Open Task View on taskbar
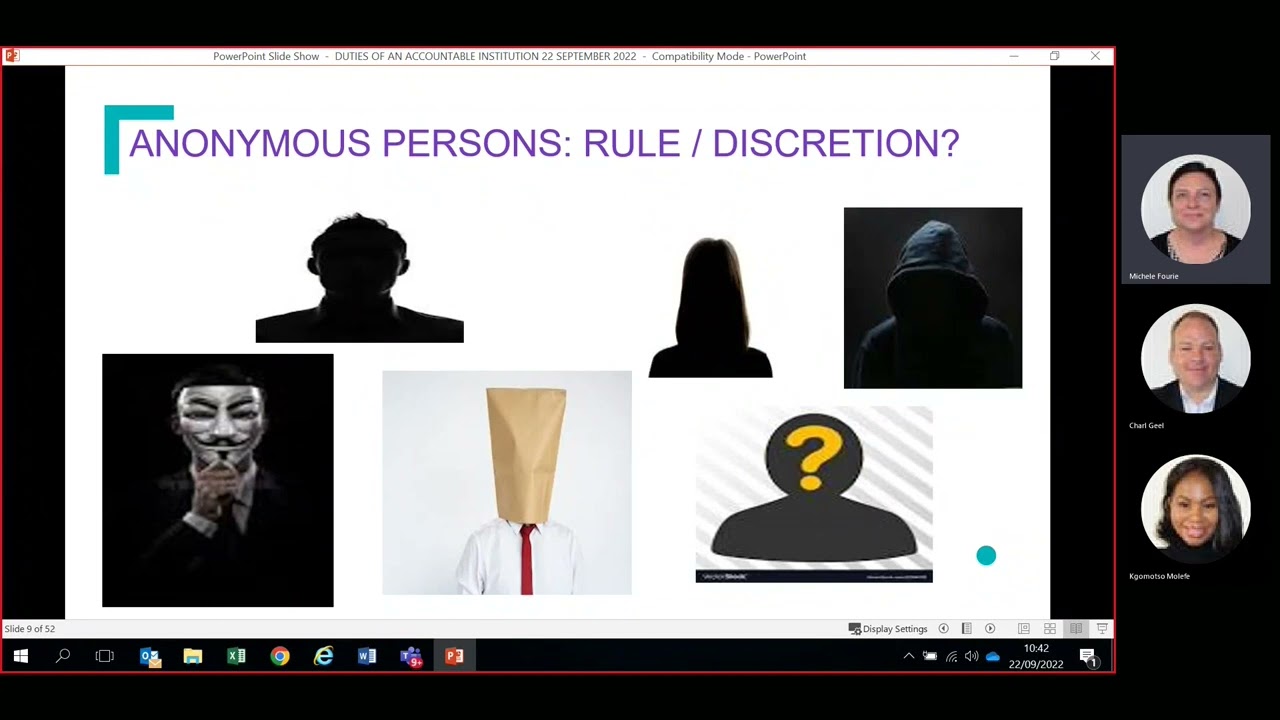 pos(105,656)
